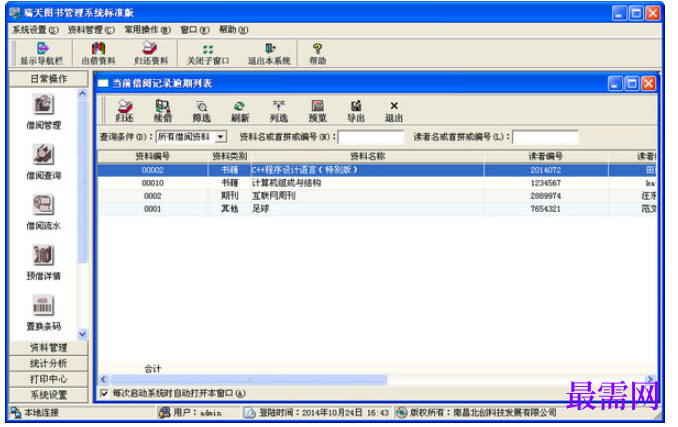Toggle 每次启动系统时自动打开本窗口 checkbox
Image resolution: width=678 pixels, height=427 pixels.
coord(104,393)
